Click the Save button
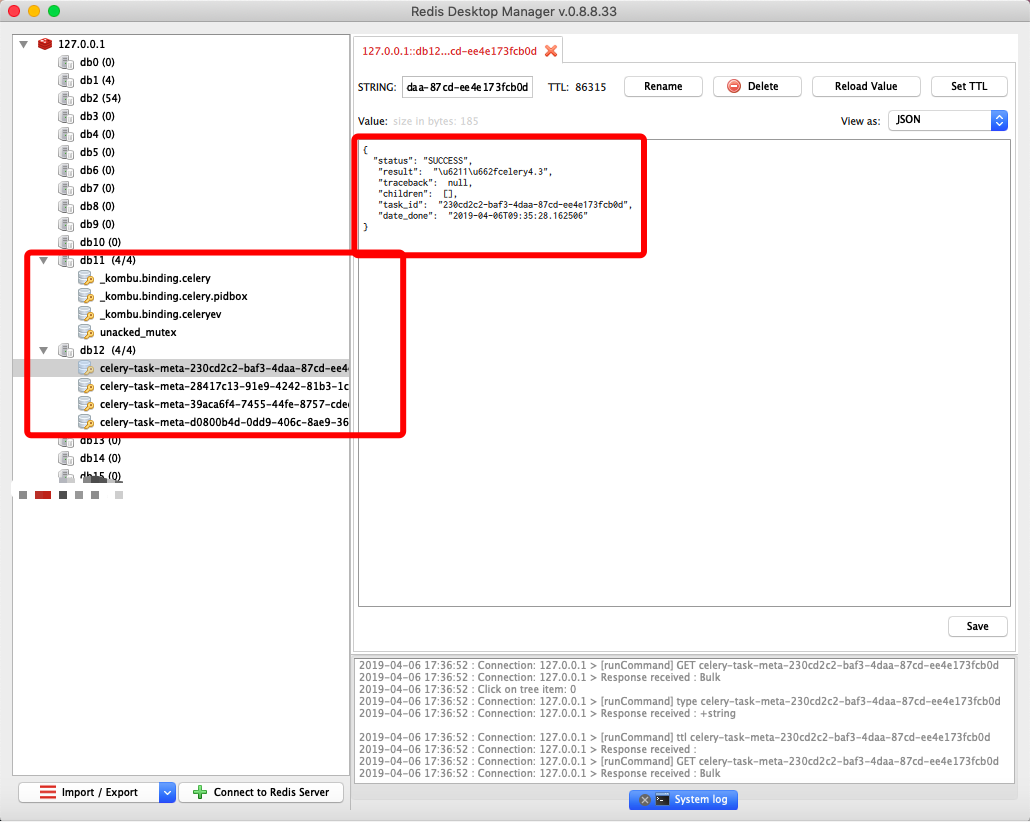The width and height of the screenshot is (1030, 822). pyautogui.click(x=977, y=626)
